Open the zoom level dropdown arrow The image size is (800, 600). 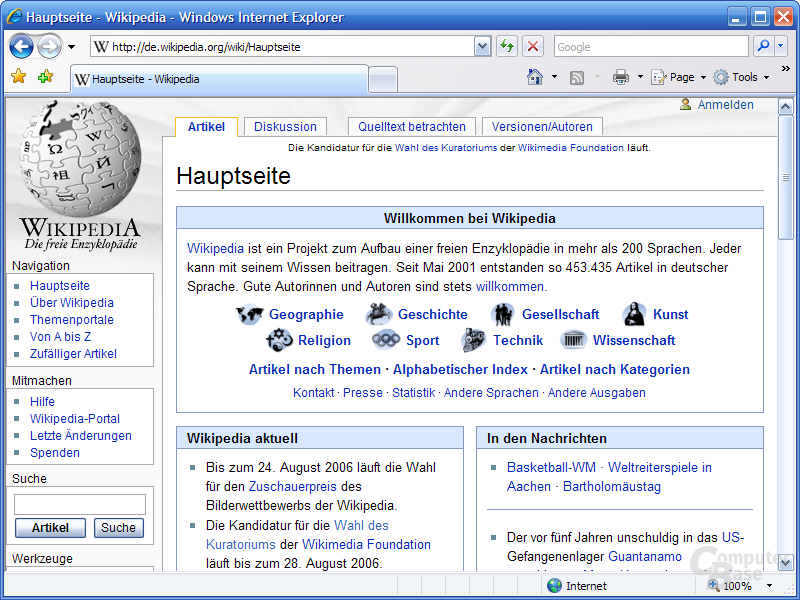tap(769, 586)
